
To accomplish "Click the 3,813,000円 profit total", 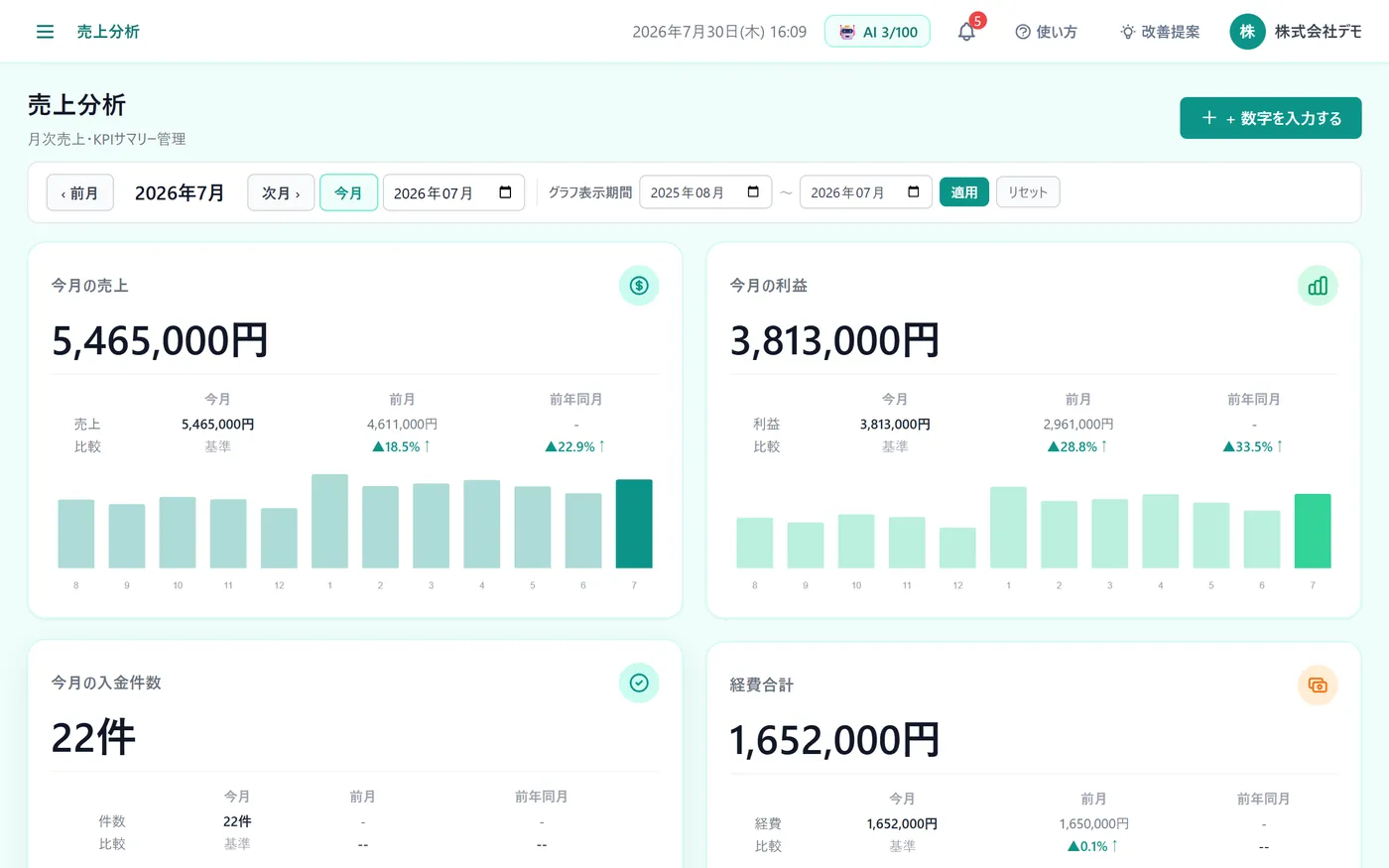I will click(x=834, y=340).
